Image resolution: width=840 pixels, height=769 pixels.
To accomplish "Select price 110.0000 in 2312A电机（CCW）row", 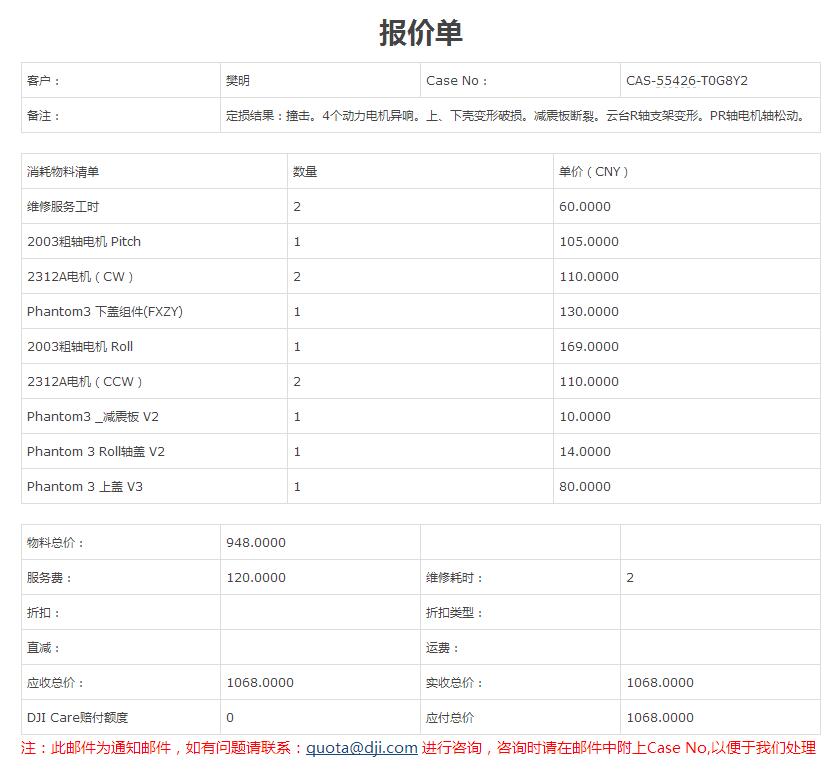I will click(x=589, y=382).
